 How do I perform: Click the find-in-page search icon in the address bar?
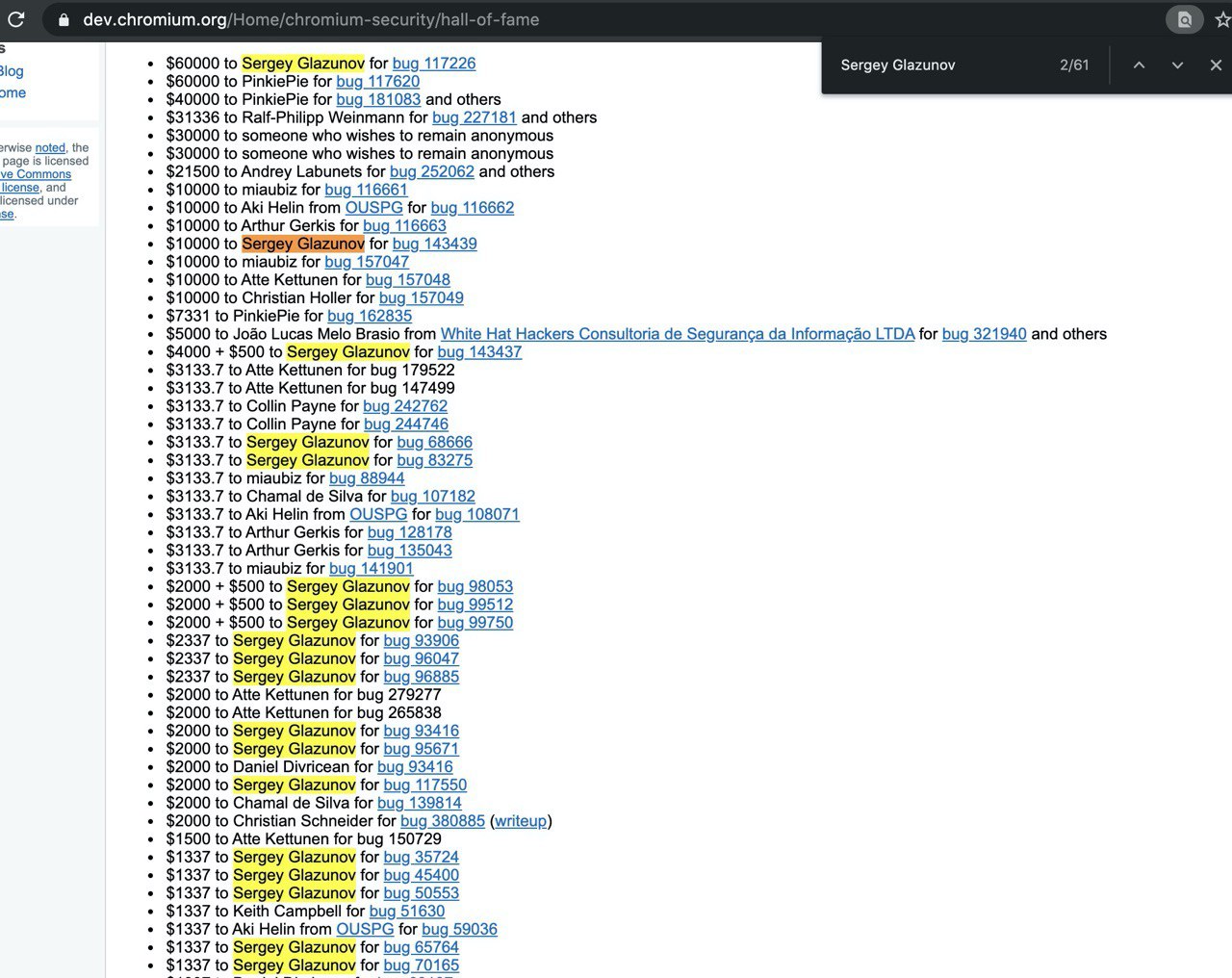pos(1185,19)
